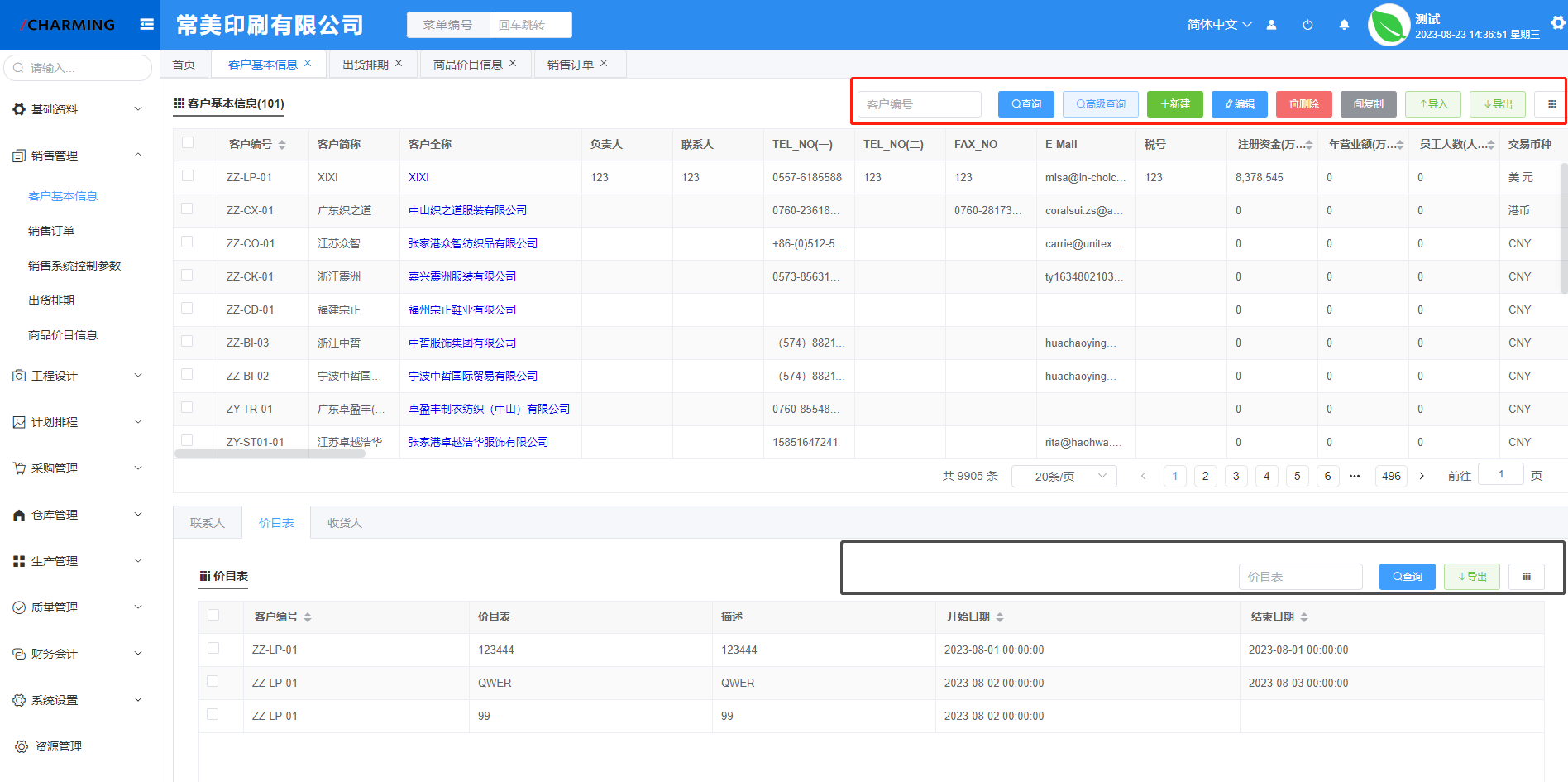Click the green leaf avatar image
This screenshot has height=782, width=1568.
(1389, 25)
